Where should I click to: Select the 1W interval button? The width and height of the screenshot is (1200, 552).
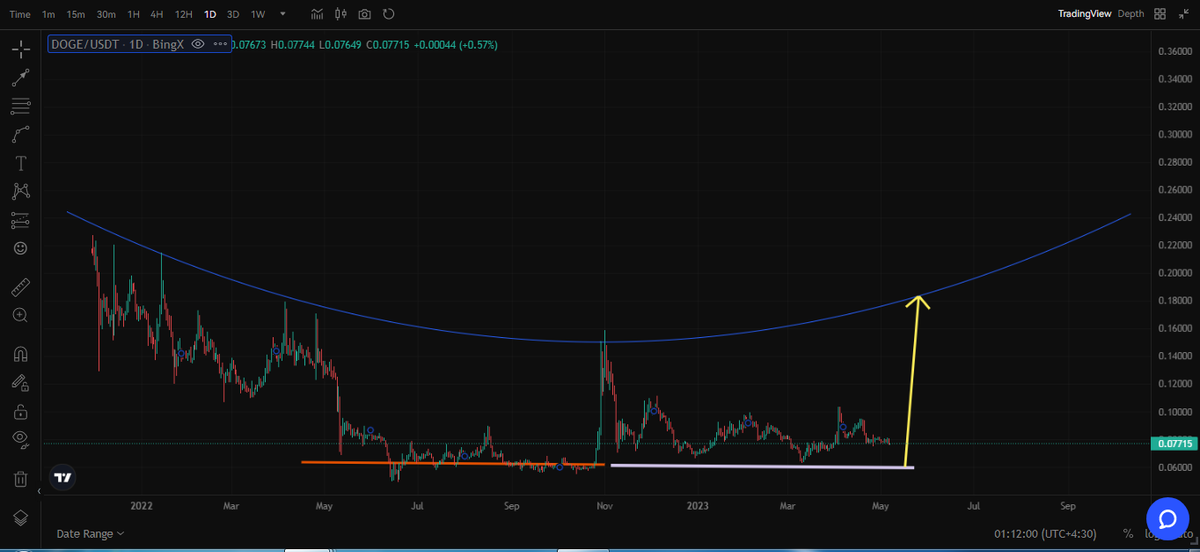point(258,14)
